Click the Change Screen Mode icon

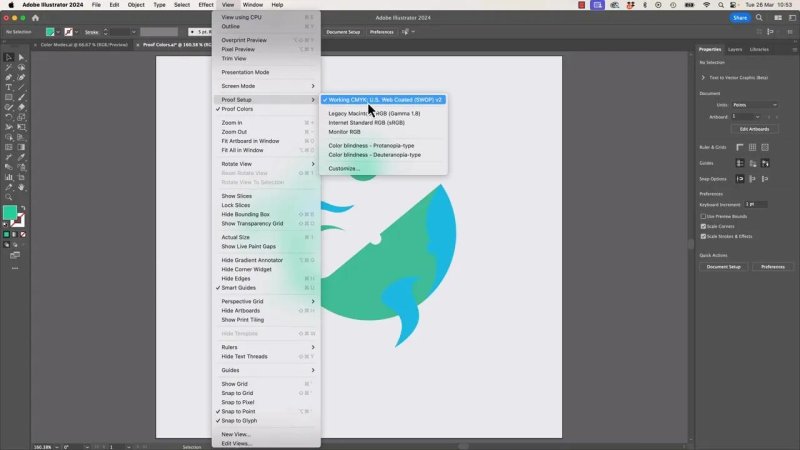[15, 255]
